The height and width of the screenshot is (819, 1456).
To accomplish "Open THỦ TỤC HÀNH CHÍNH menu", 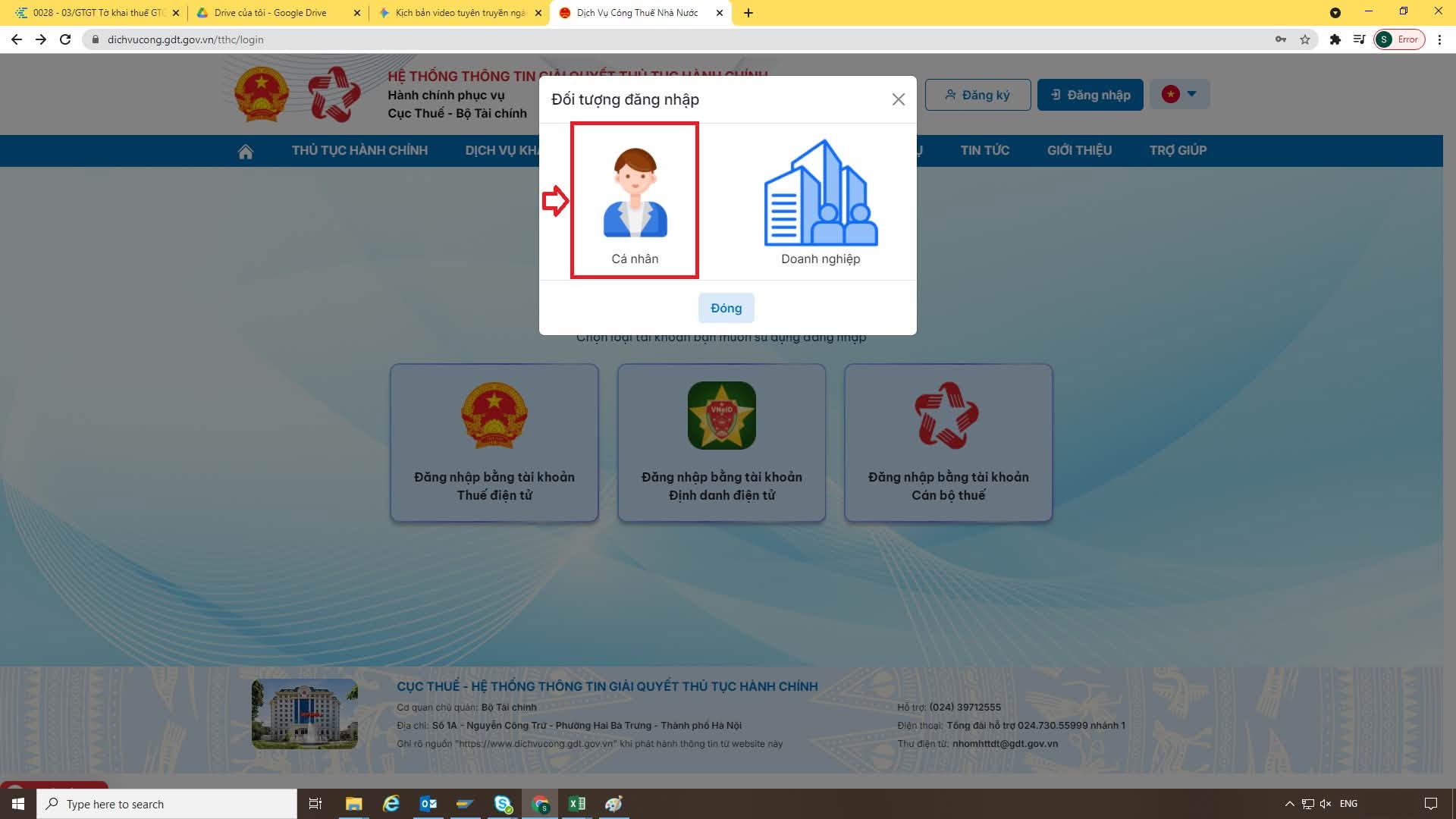I will coord(359,150).
